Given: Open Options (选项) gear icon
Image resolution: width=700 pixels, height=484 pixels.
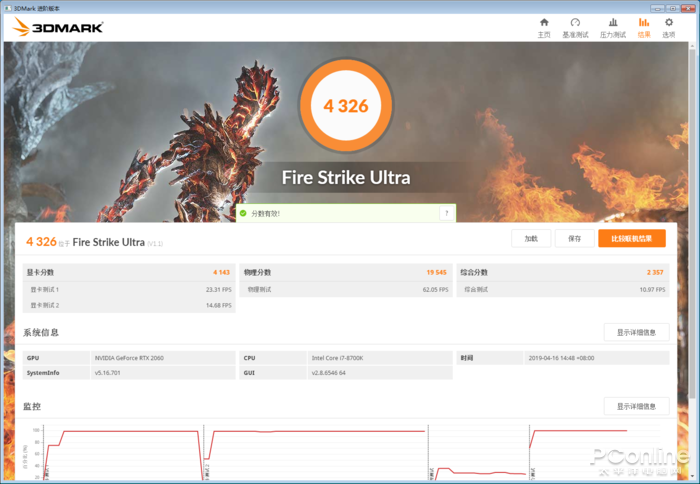Looking at the screenshot, I should pyautogui.click(x=668, y=27).
